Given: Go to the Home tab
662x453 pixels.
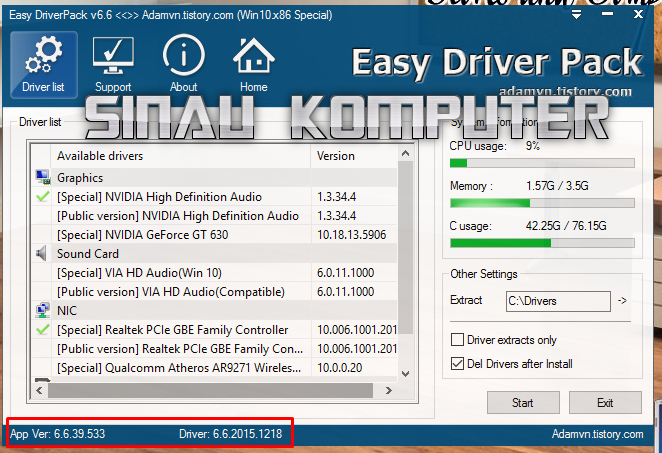Looking at the screenshot, I should (x=254, y=65).
